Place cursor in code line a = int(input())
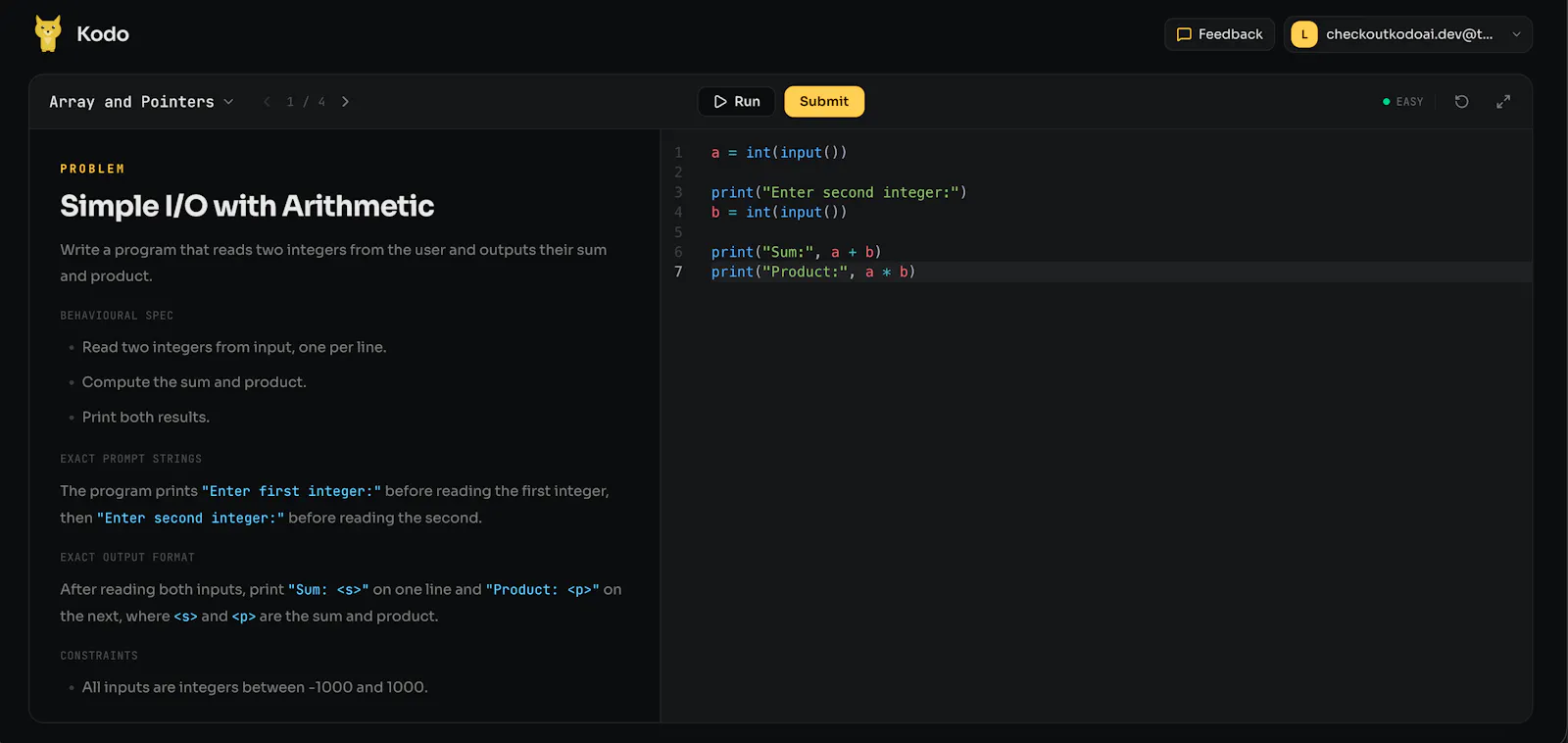The image size is (1568, 743). pyautogui.click(x=779, y=153)
